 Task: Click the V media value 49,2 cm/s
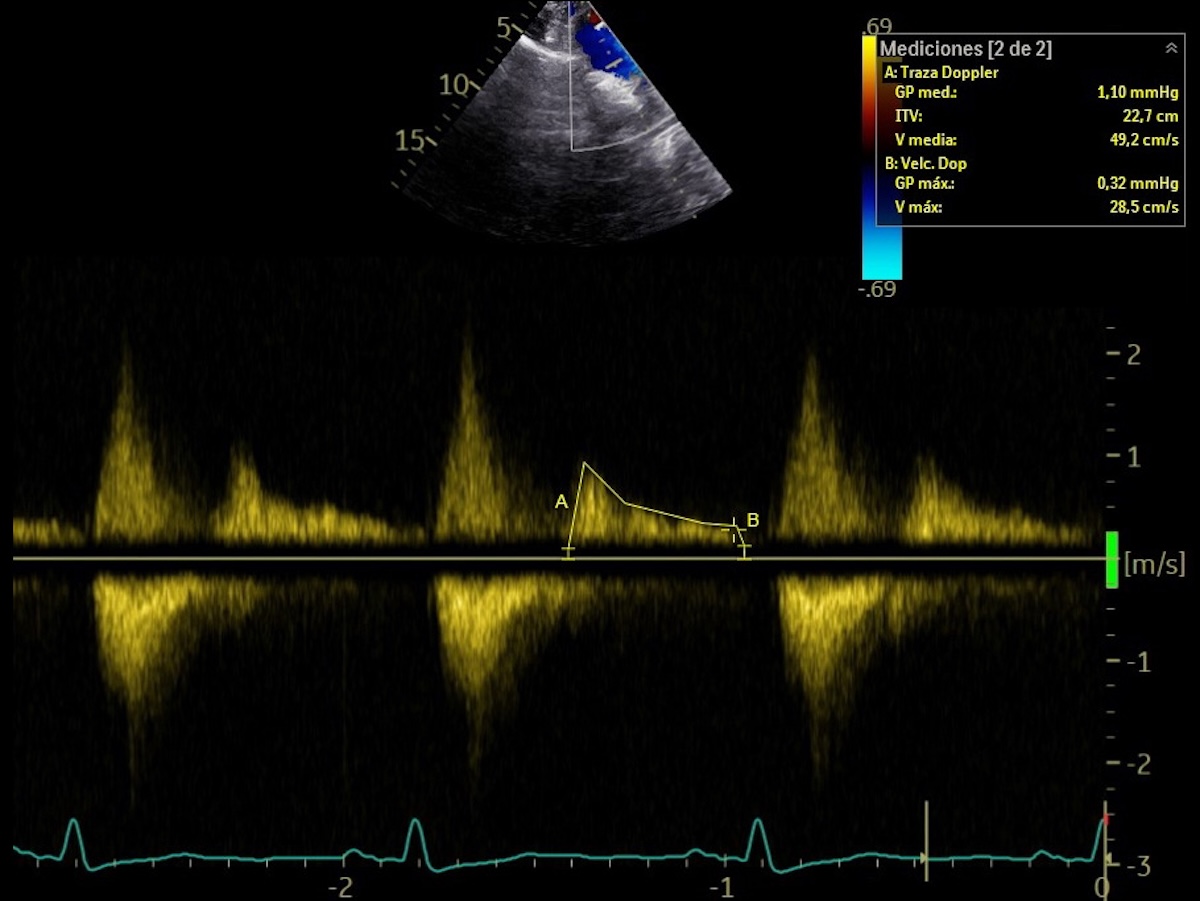click(x=1142, y=140)
